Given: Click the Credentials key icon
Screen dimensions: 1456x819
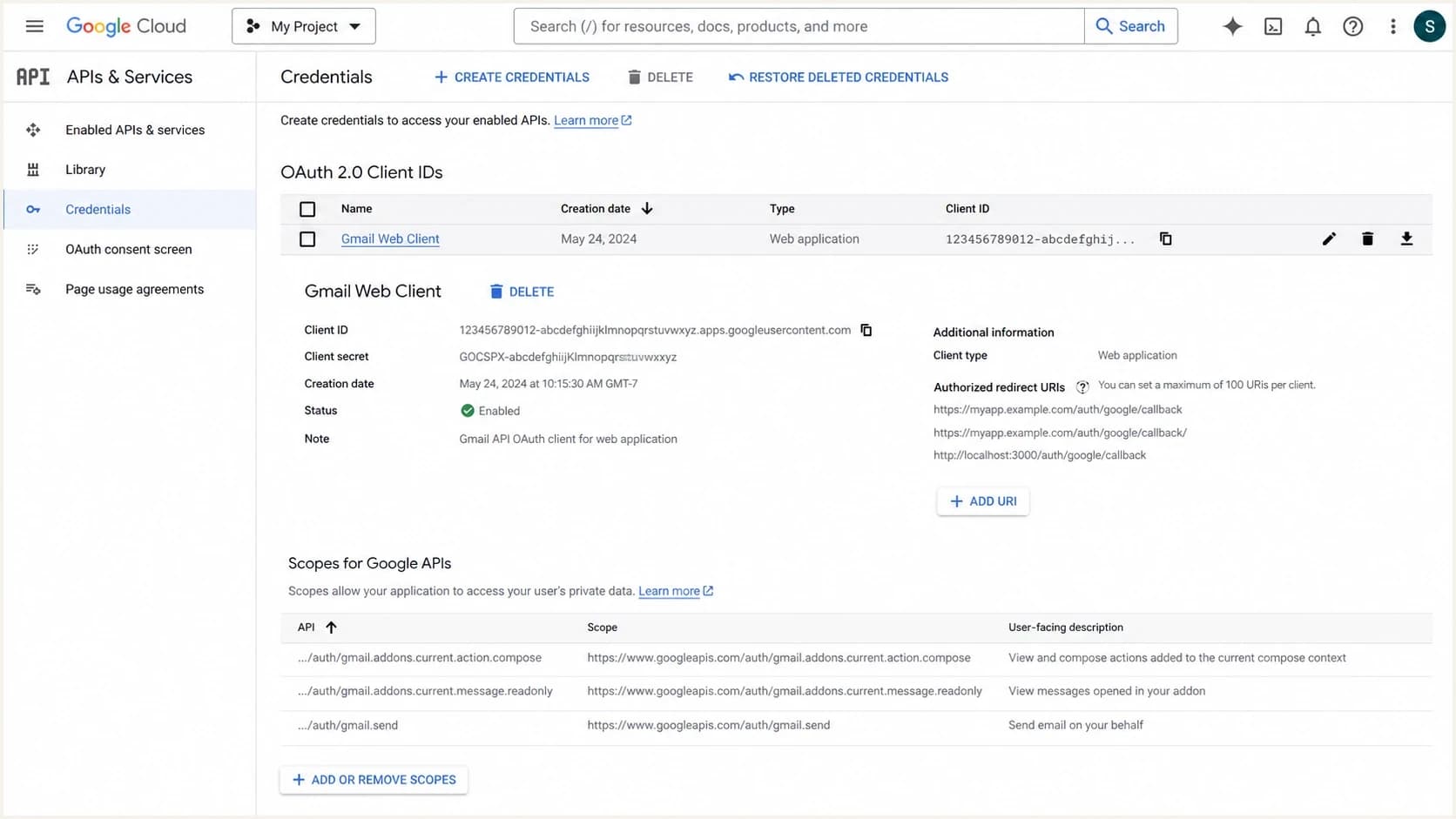Looking at the screenshot, I should click(33, 210).
